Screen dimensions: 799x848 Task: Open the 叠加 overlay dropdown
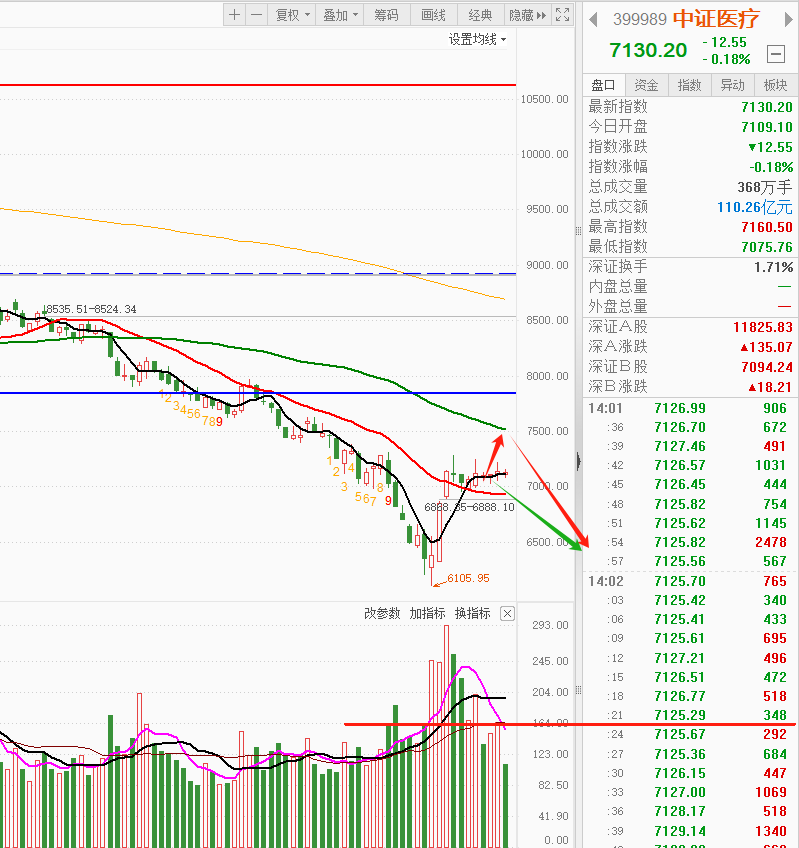coord(341,15)
